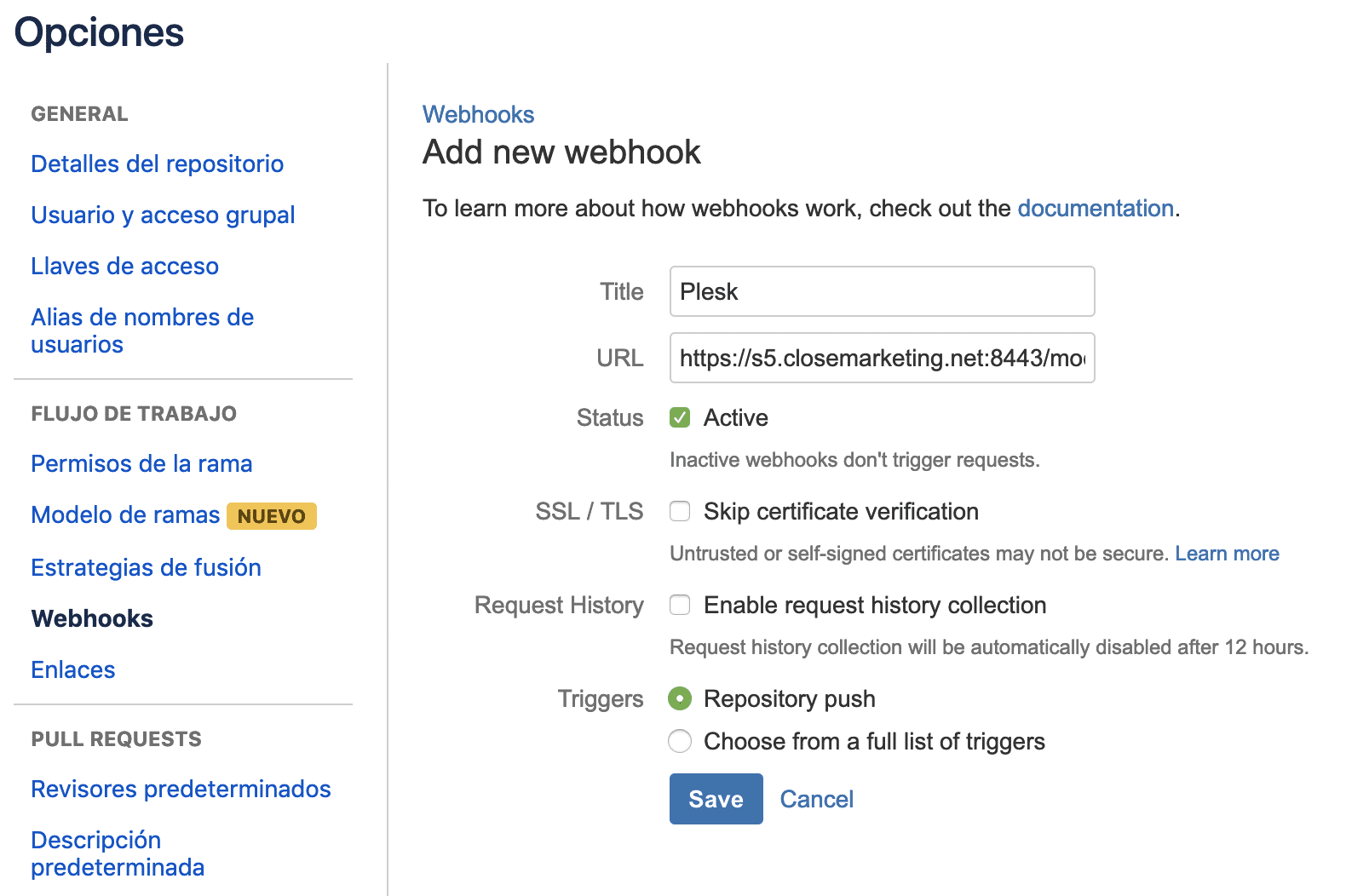Click the Webhooks breadcrumb link
The height and width of the screenshot is (896, 1346).
click(479, 114)
